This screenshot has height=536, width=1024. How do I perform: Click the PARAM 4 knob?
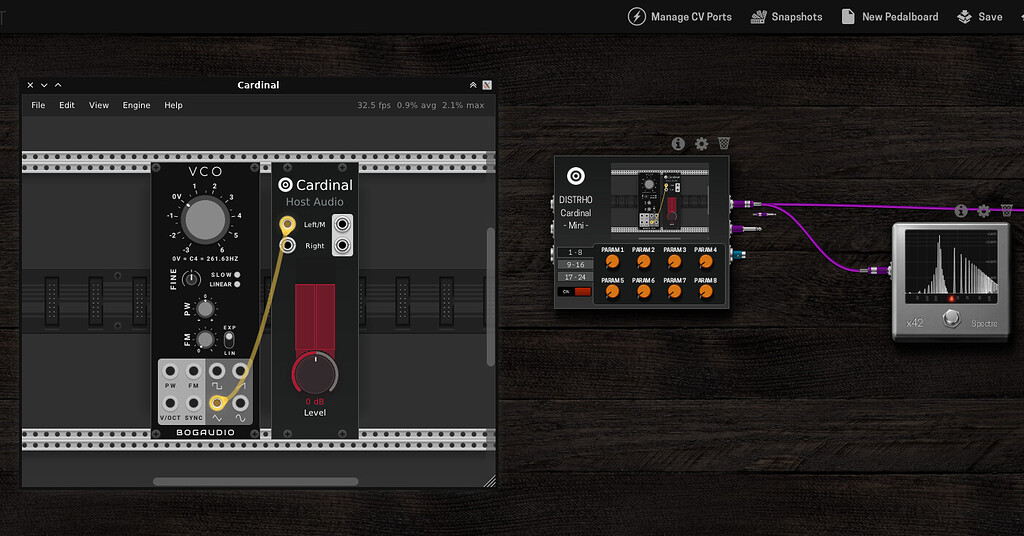(x=706, y=262)
